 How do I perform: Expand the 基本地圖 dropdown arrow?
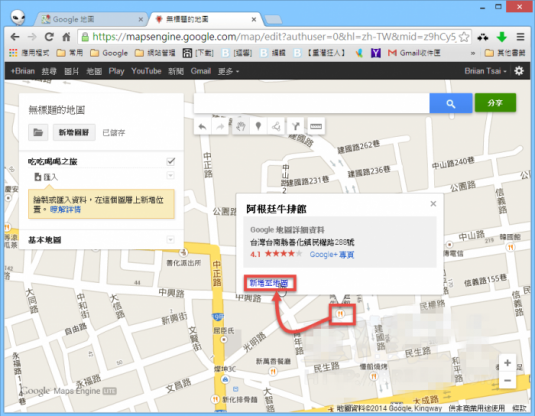(x=170, y=240)
